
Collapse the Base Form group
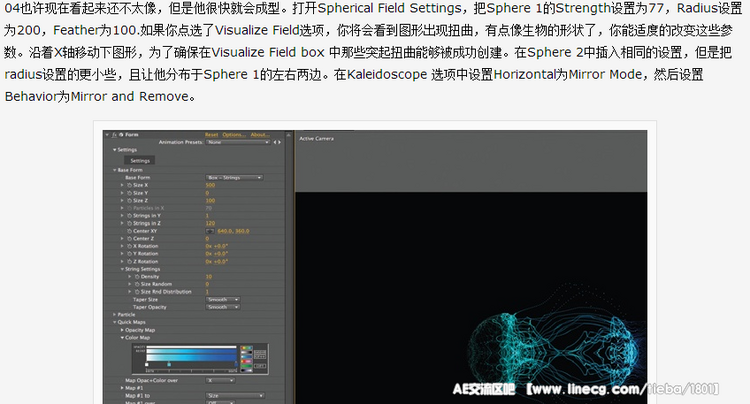pos(115,170)
